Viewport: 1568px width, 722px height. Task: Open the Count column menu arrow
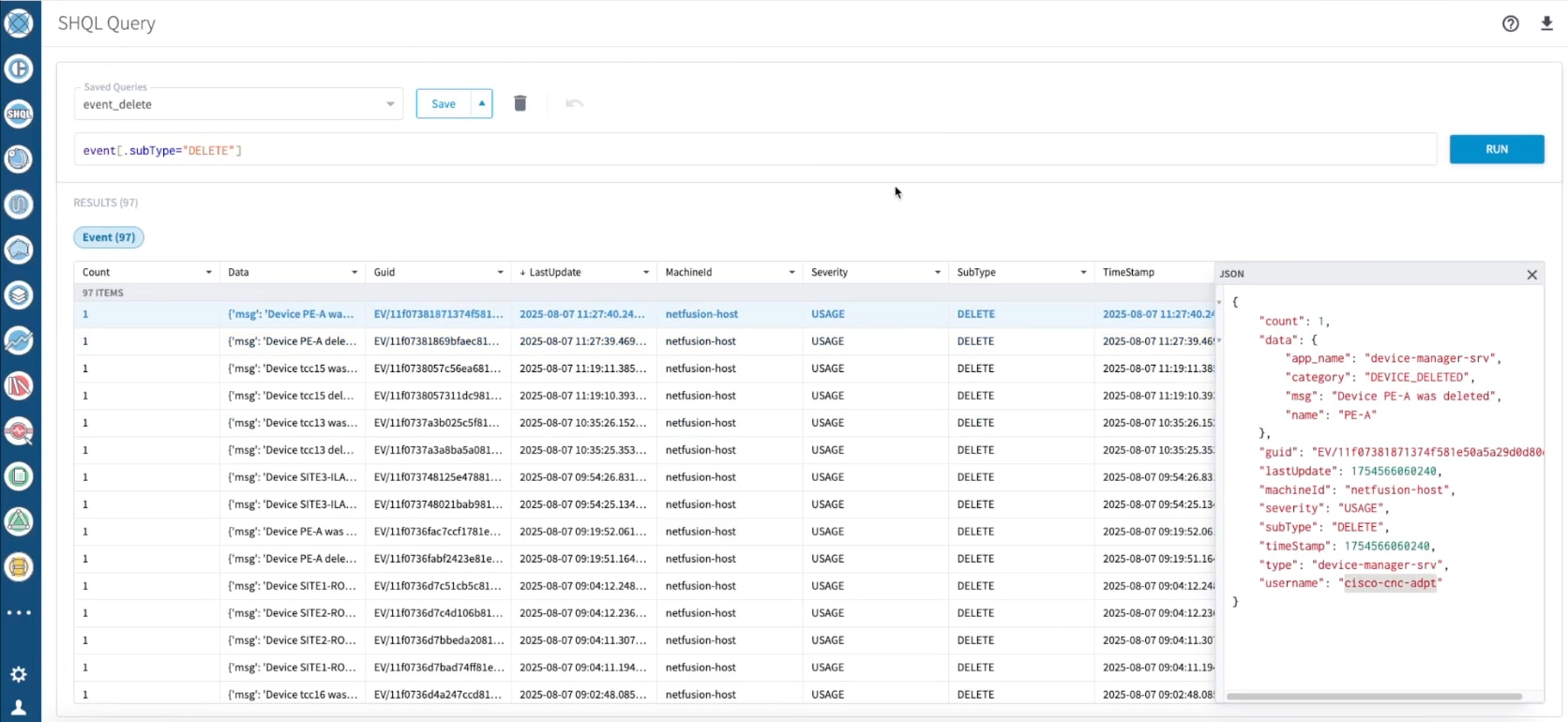(208, 273)
